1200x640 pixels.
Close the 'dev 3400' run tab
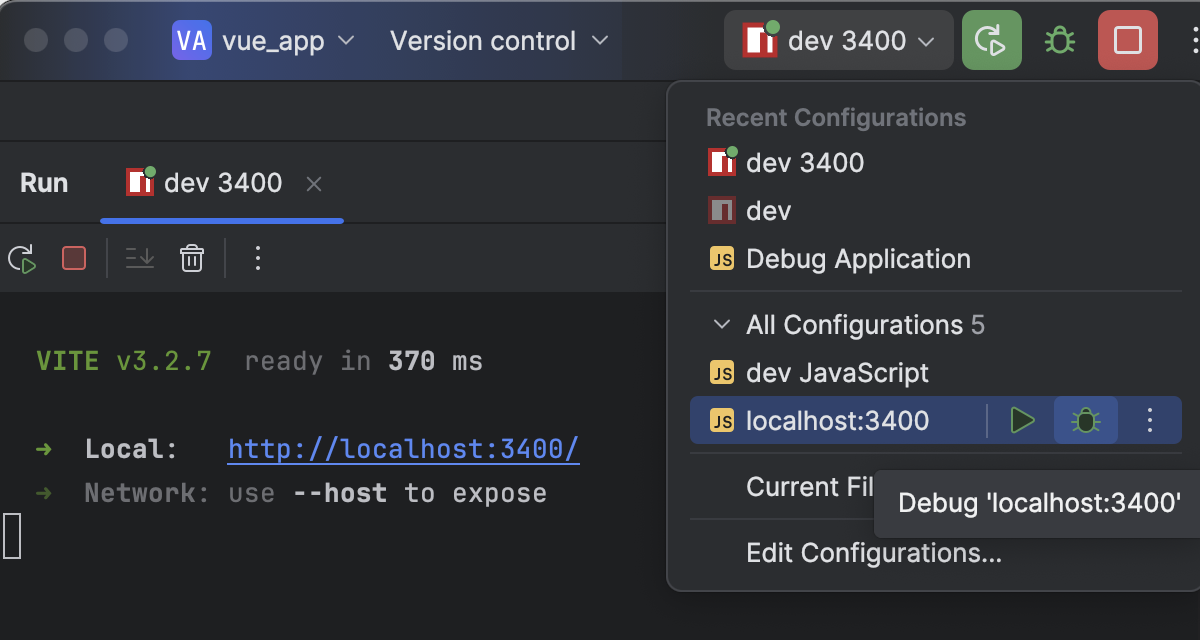pyautogui.click(x=313, y=183)
